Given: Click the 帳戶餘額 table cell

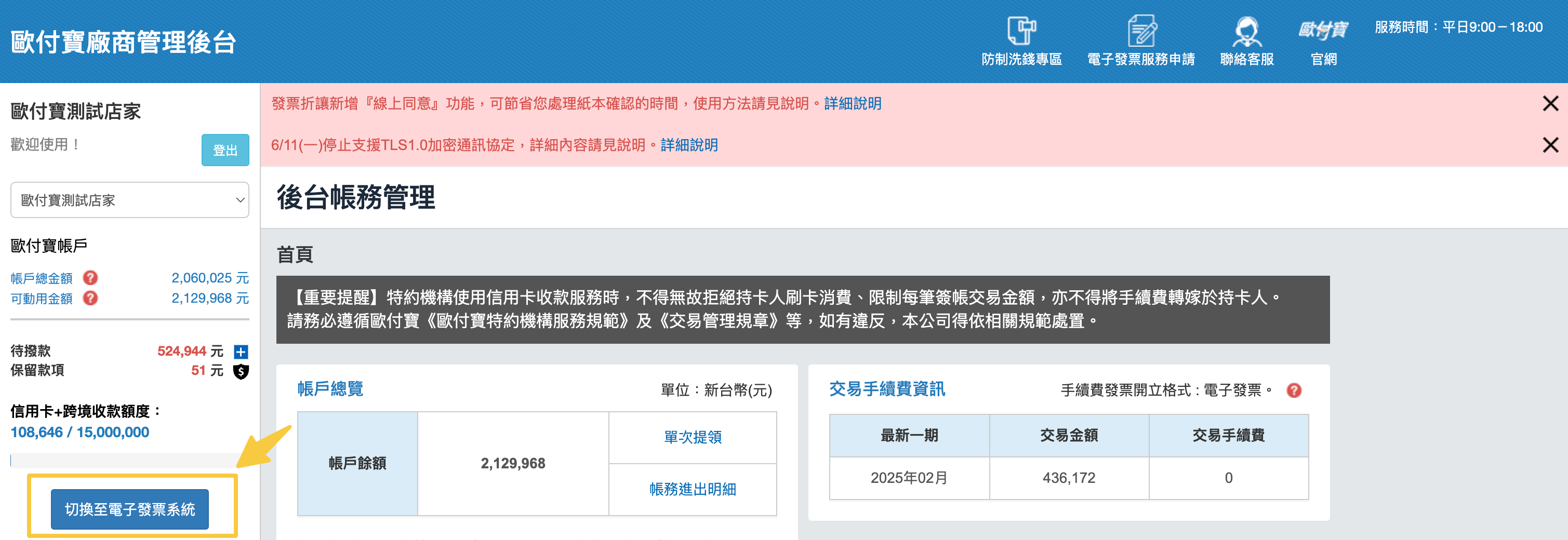Looking at the screenshot, I should [357, 463].
